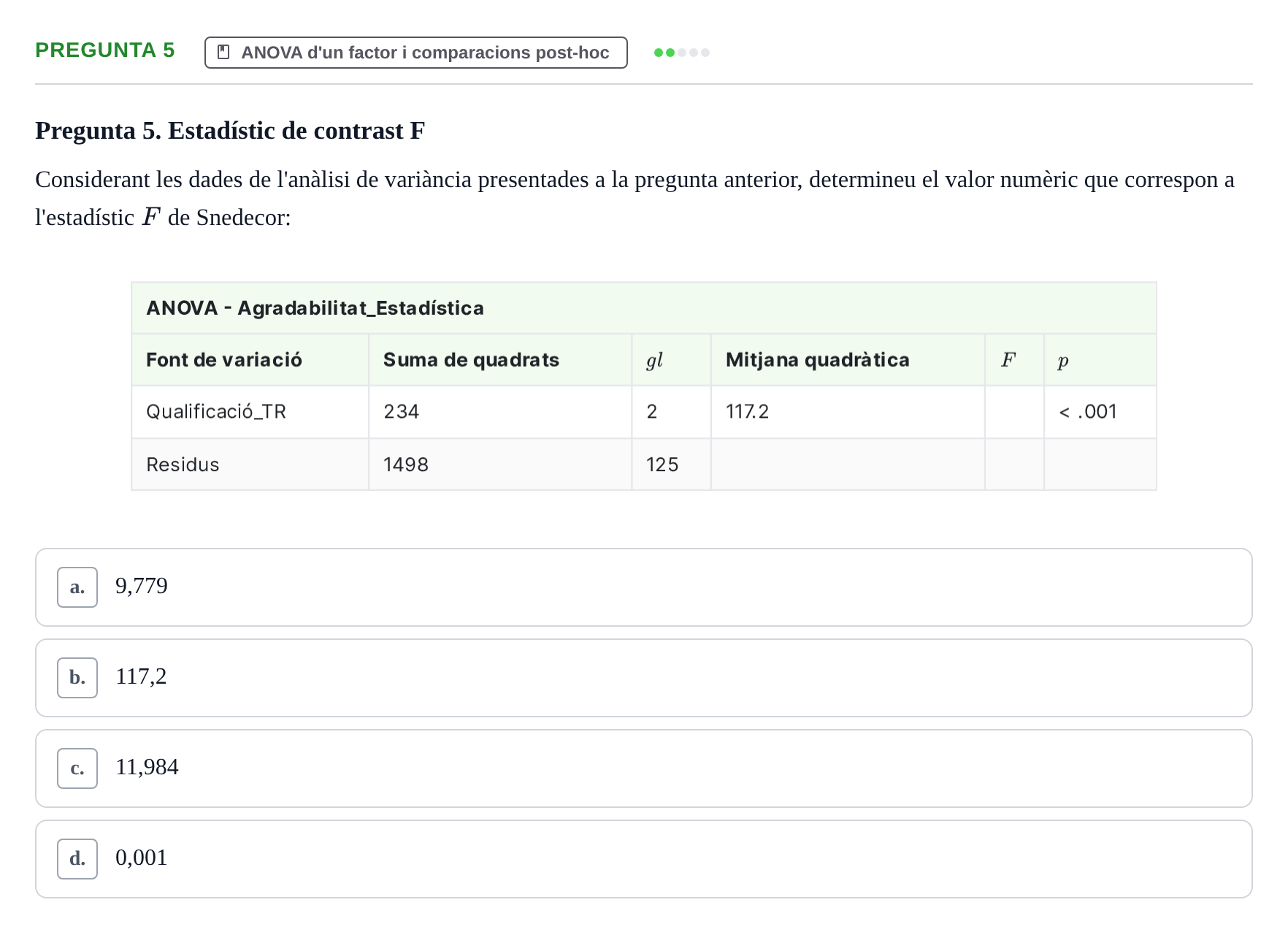Click the bookmark icon in topic tag
Viewport: 1288px width, 935px height.
coord(224,53)
